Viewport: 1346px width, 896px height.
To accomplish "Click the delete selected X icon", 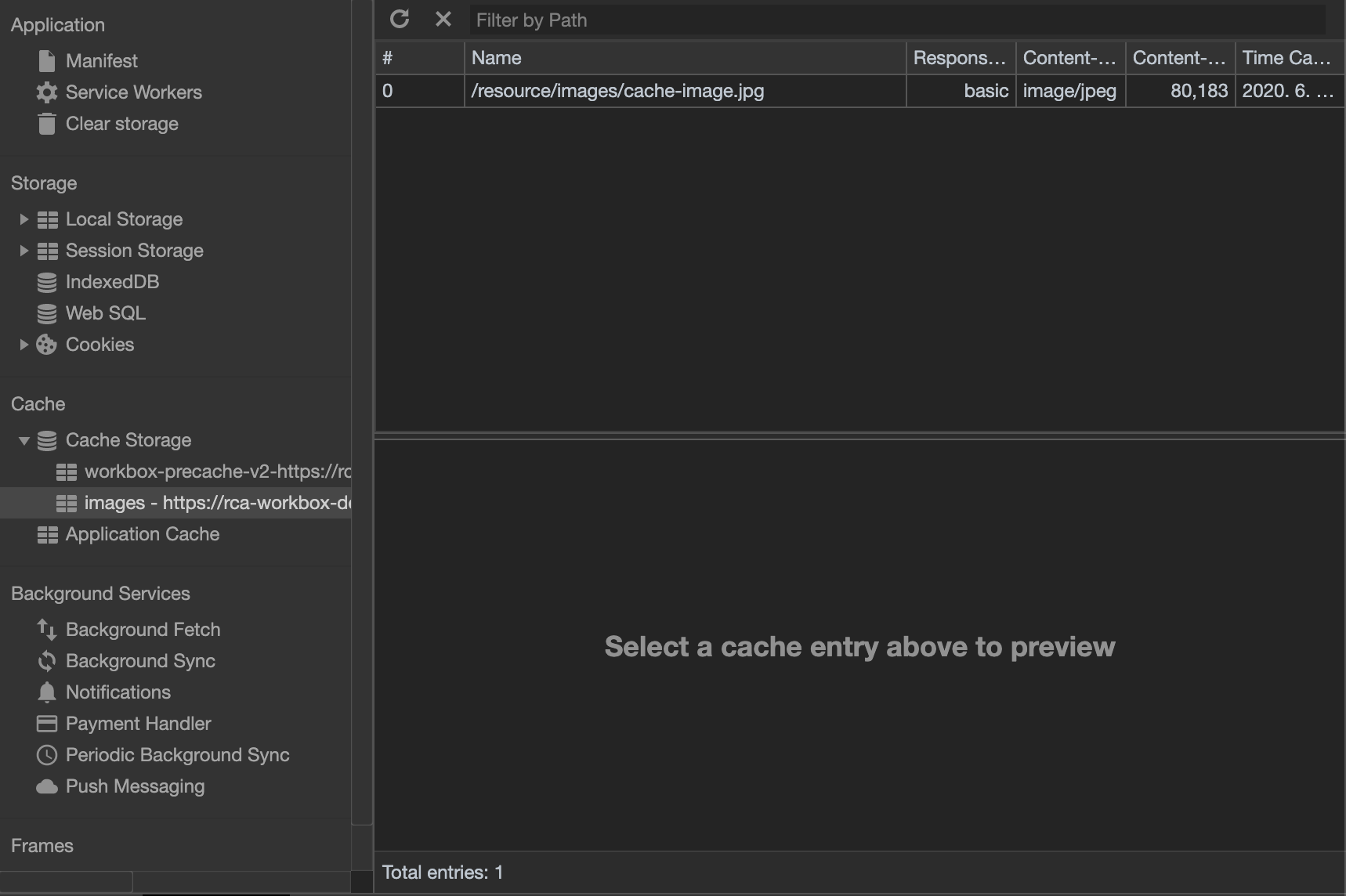I will pos(443,19).
